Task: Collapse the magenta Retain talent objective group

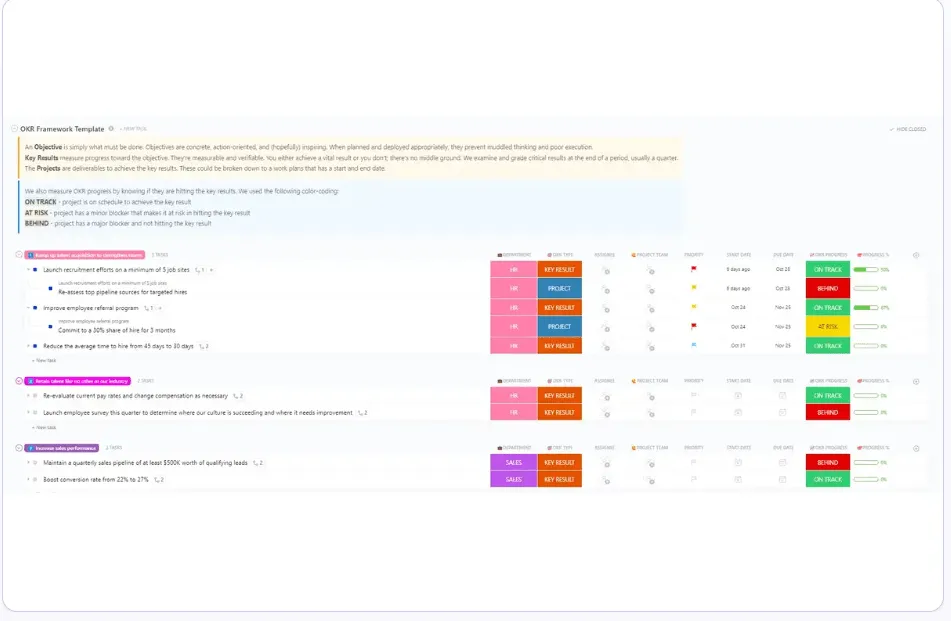Action: (19, 381)
